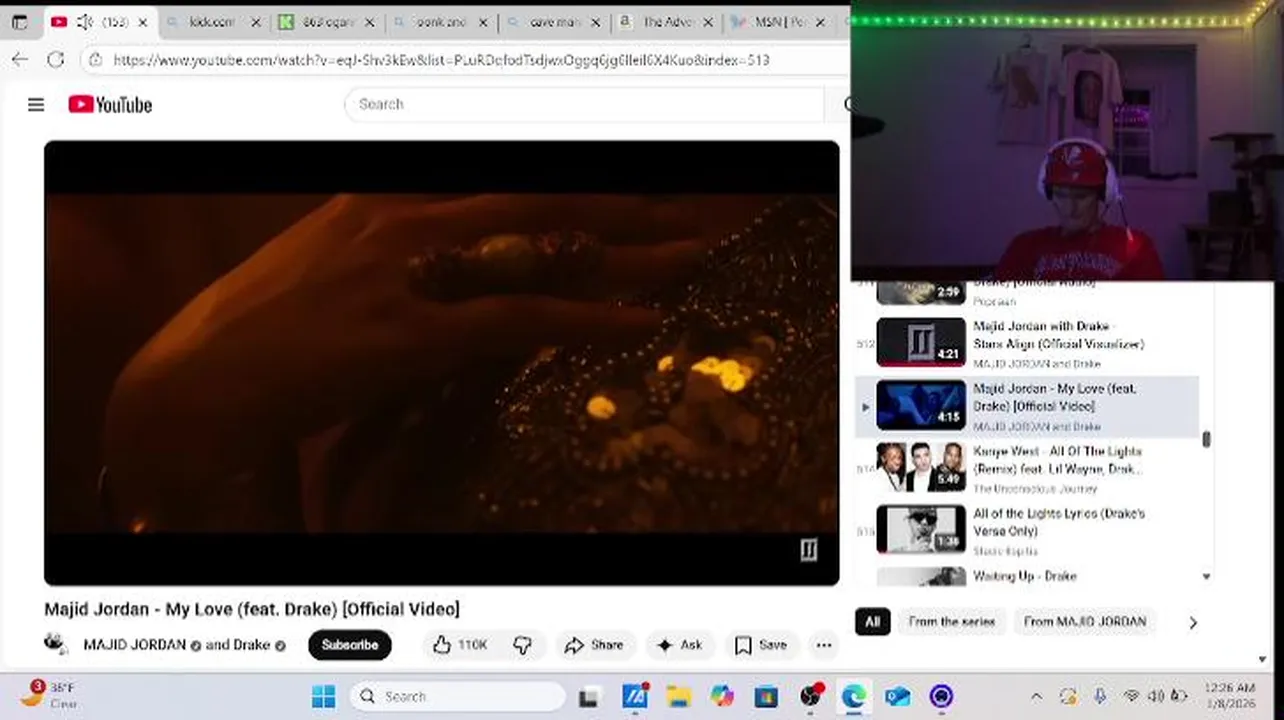Open network settings from Wi-Fi tray icon
The width and height of the screenshot is (1284, 720).
click(x=1132, y=696)
